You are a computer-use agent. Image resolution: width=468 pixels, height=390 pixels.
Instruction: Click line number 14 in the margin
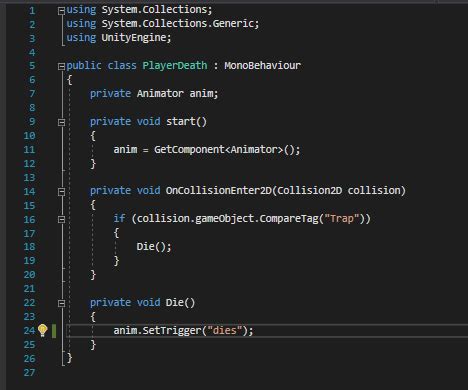point(29,191)
